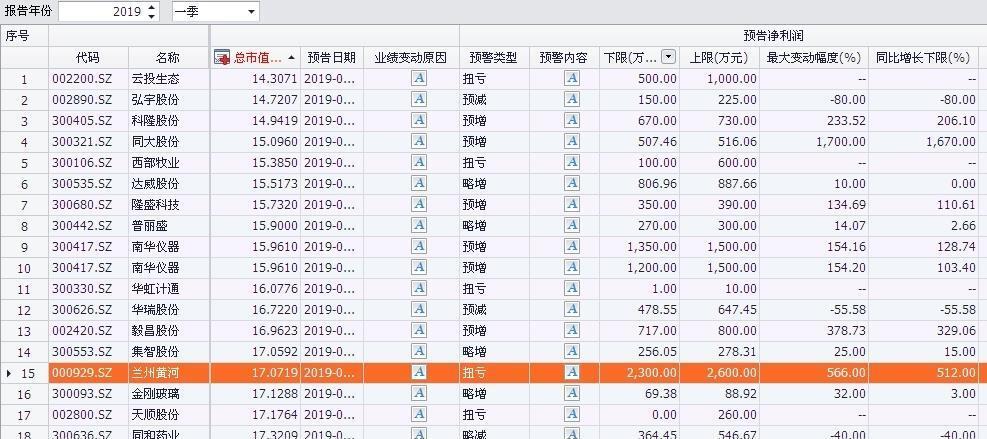Increase report year with up arrow
Image resolution: width=987 pixels, height=439 pixels.
[152, 8]
